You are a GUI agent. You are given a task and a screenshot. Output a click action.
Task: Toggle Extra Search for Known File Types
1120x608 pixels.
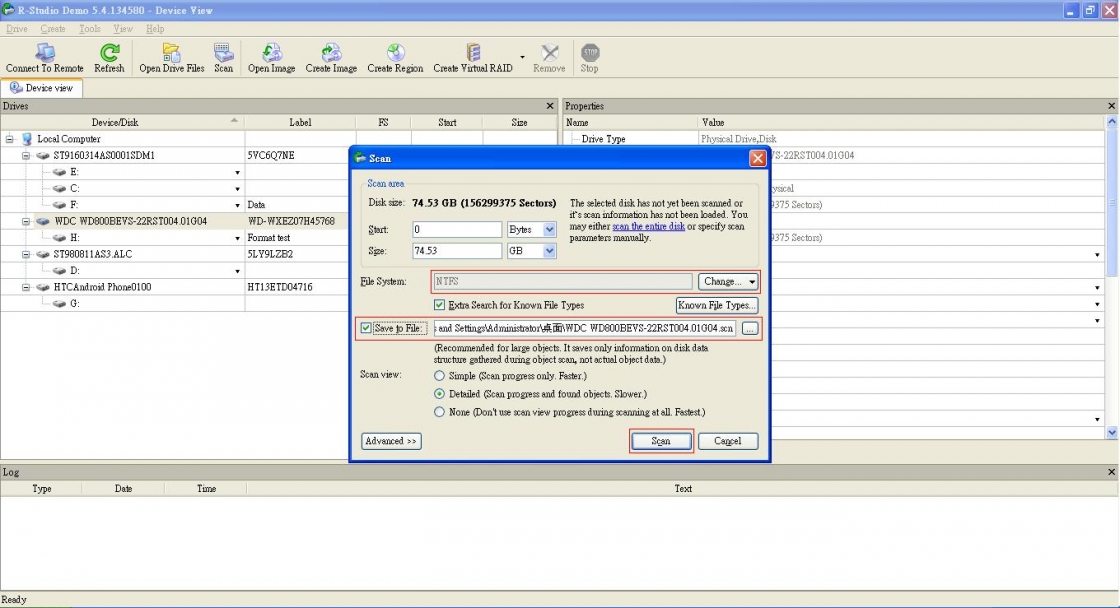tap(439, 305)
